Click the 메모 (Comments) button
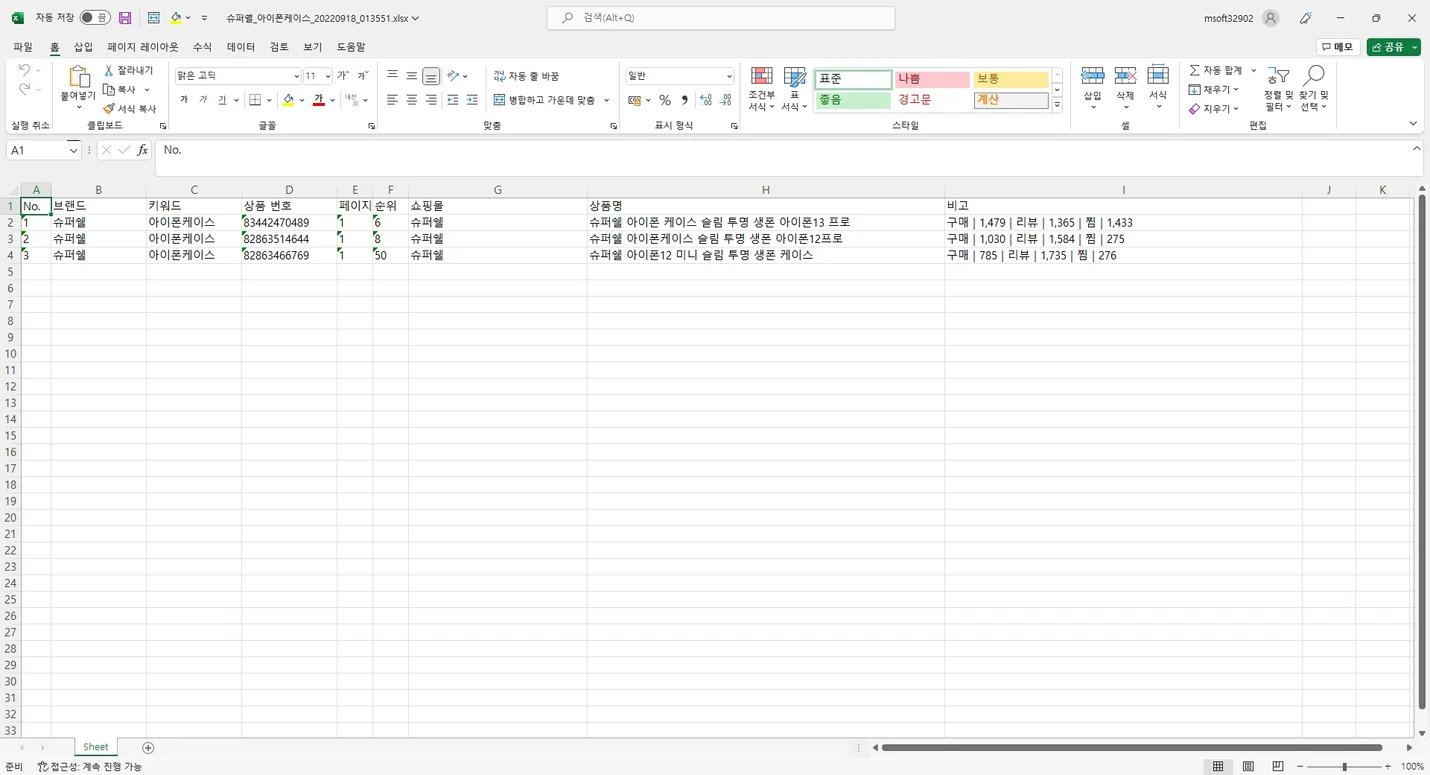This screenshot has width=1430, height=775. [x=1338, y=47]
